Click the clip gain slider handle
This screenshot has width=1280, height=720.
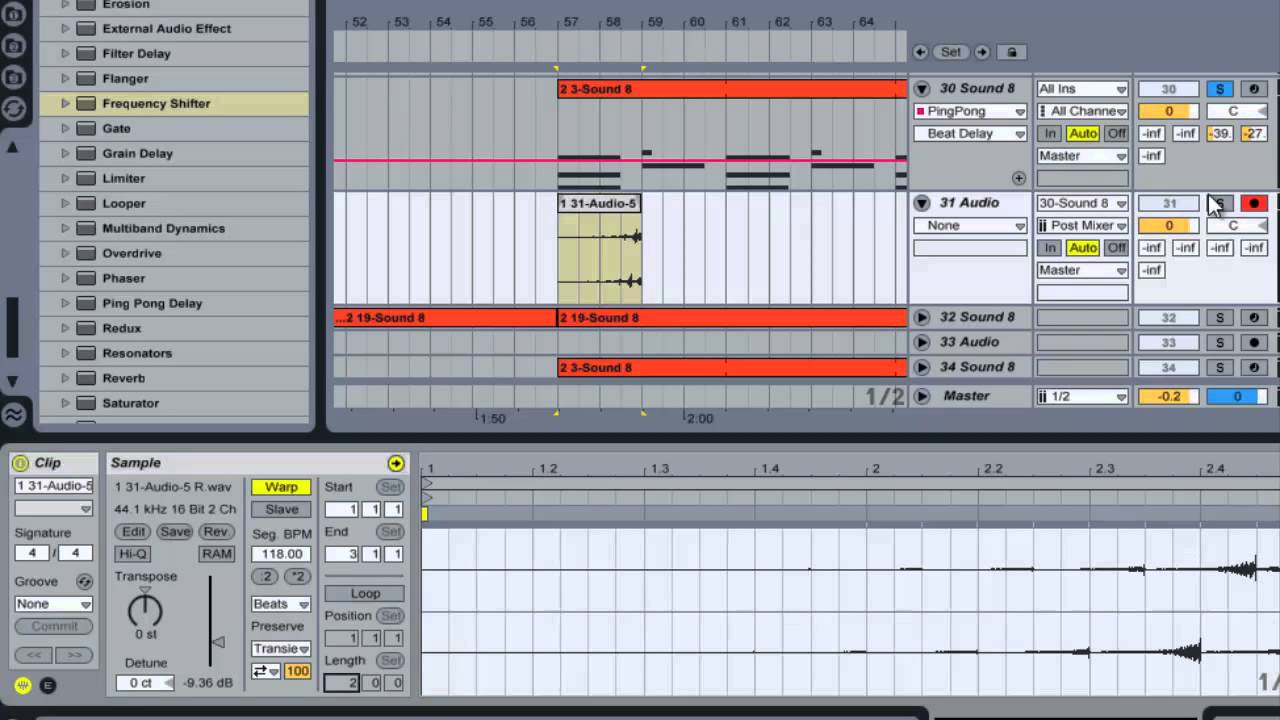click(x=217, y=642)
